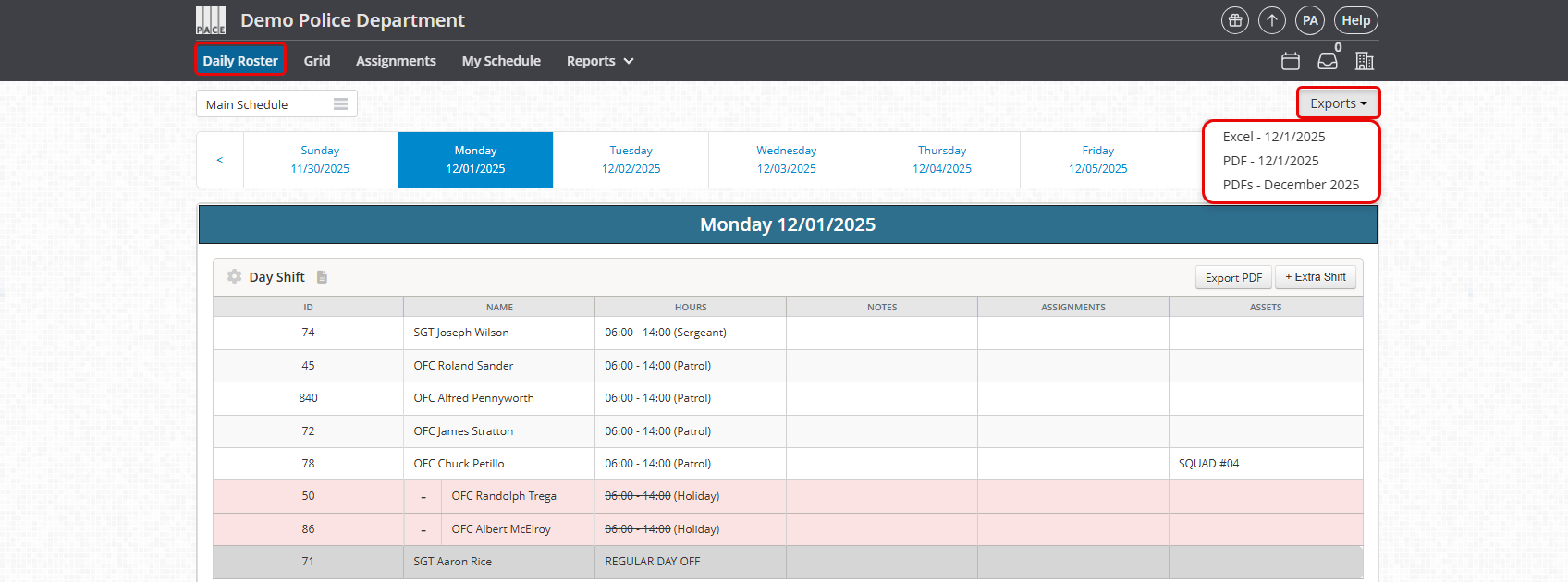Open the gift icon in header

click(1235, 20)
